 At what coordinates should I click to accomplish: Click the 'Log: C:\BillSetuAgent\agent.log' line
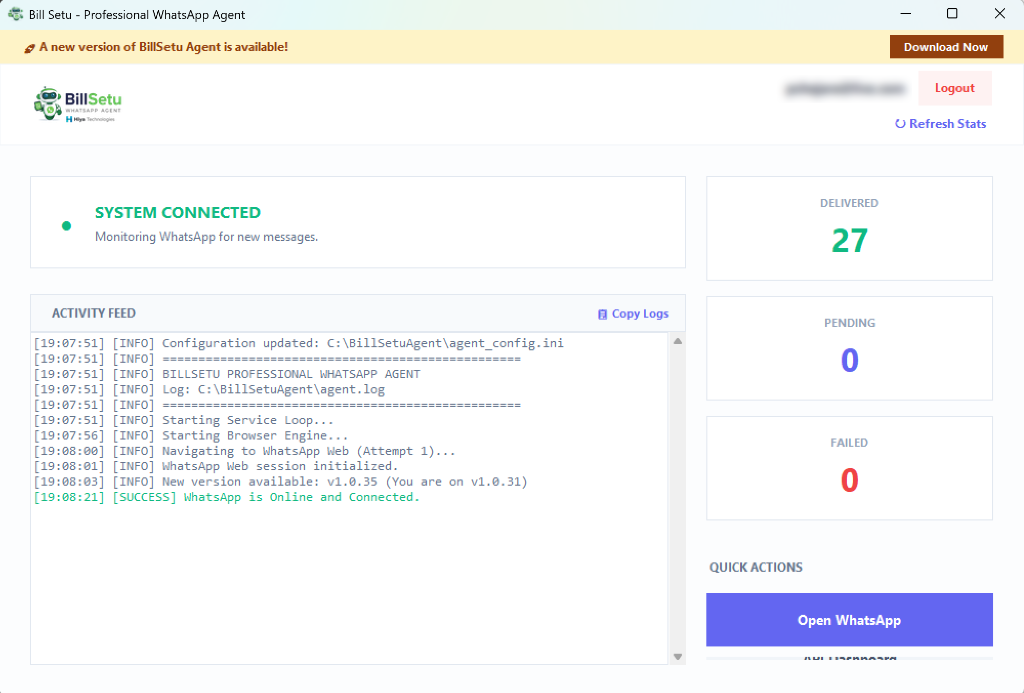click(x=209, y=389)
